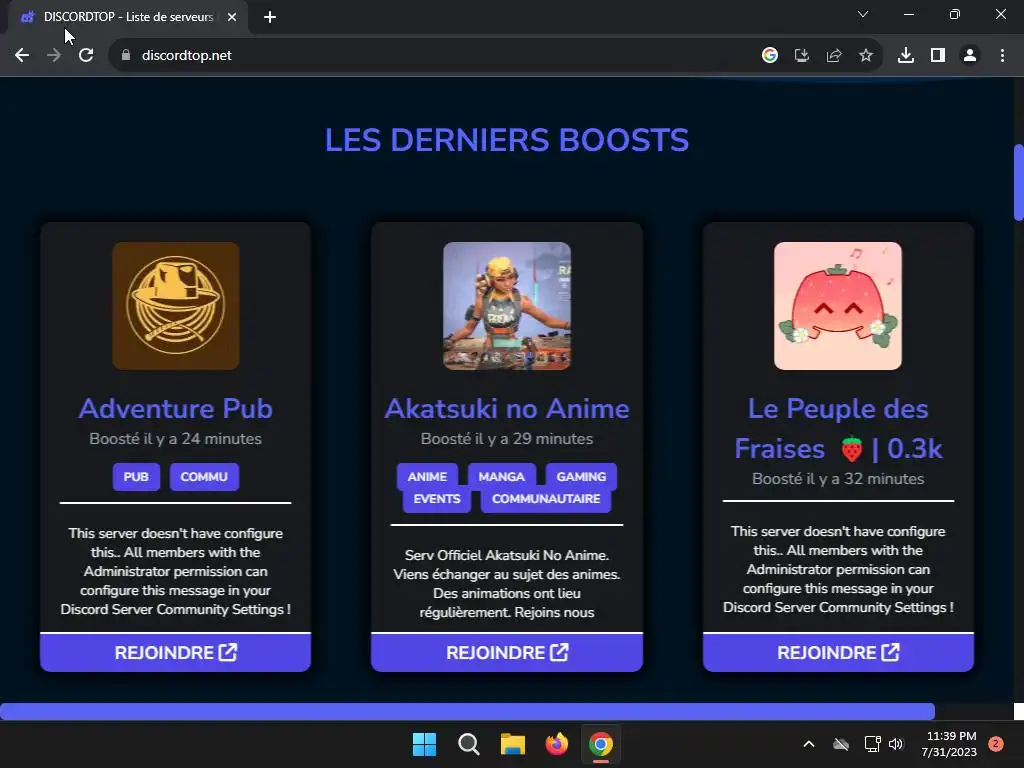Open a new browser tab
Screen dimensions: 1024x768
270,17
